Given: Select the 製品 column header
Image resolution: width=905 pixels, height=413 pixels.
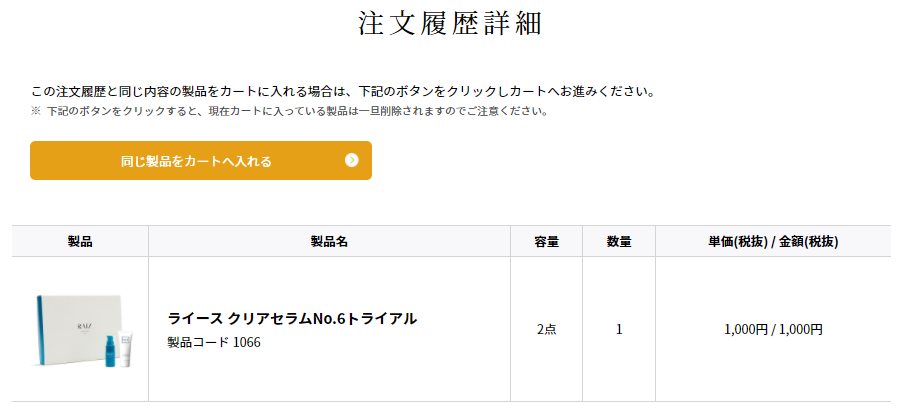Looking at the screenshot, I should click(80, 242).
